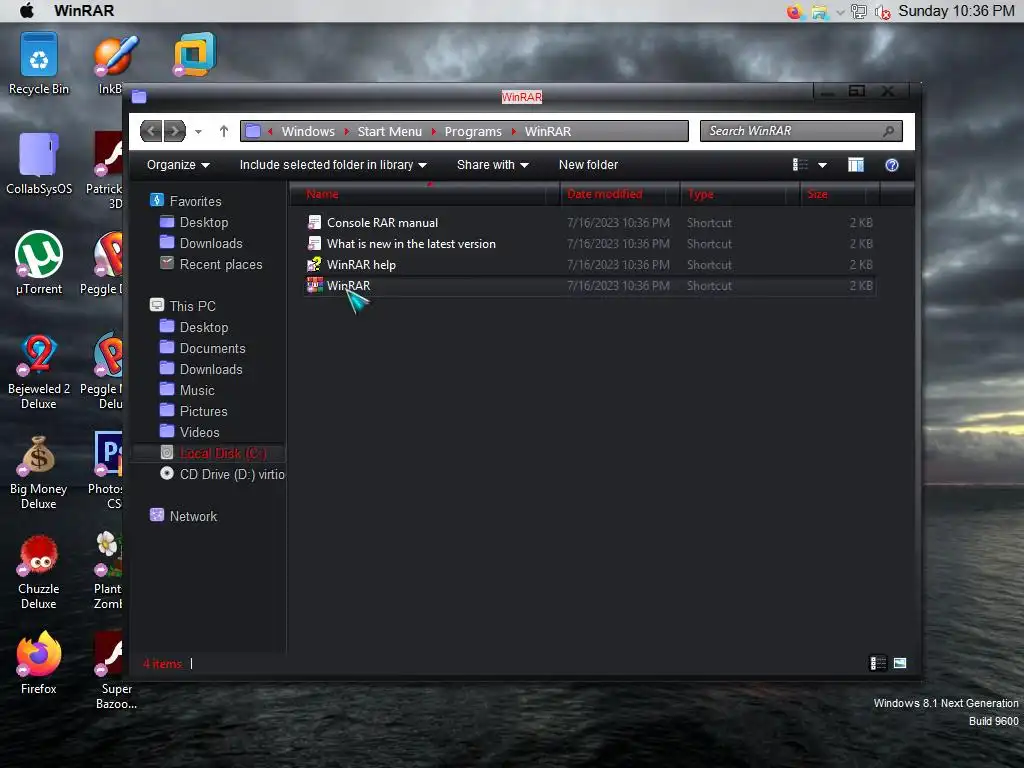Sort by the Size column header

[840, 194]
